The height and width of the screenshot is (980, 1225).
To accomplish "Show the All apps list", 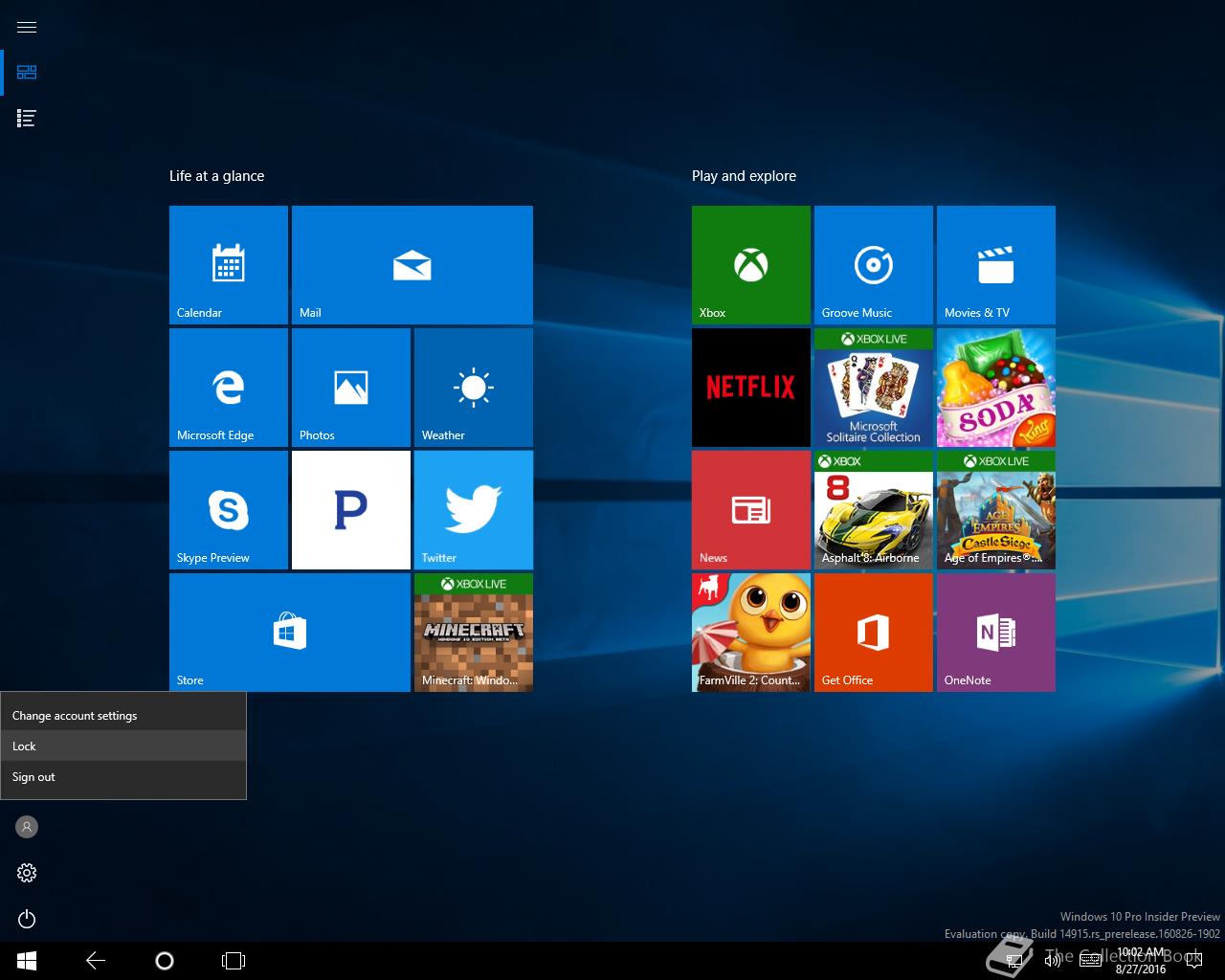I will [27, 119].
